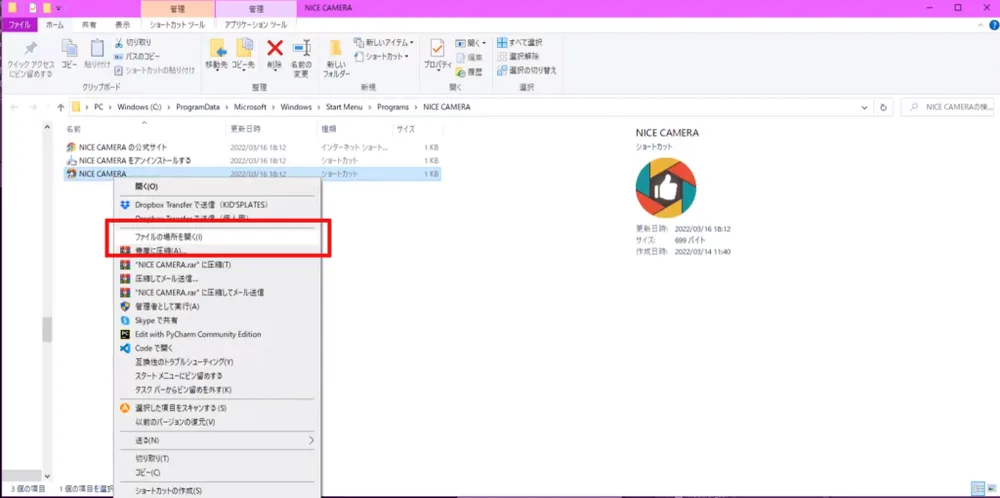Create a folder with 新しいフォルダー
Image resolution: width=1000 pixels, height=498 pixels.
[336, 59]
